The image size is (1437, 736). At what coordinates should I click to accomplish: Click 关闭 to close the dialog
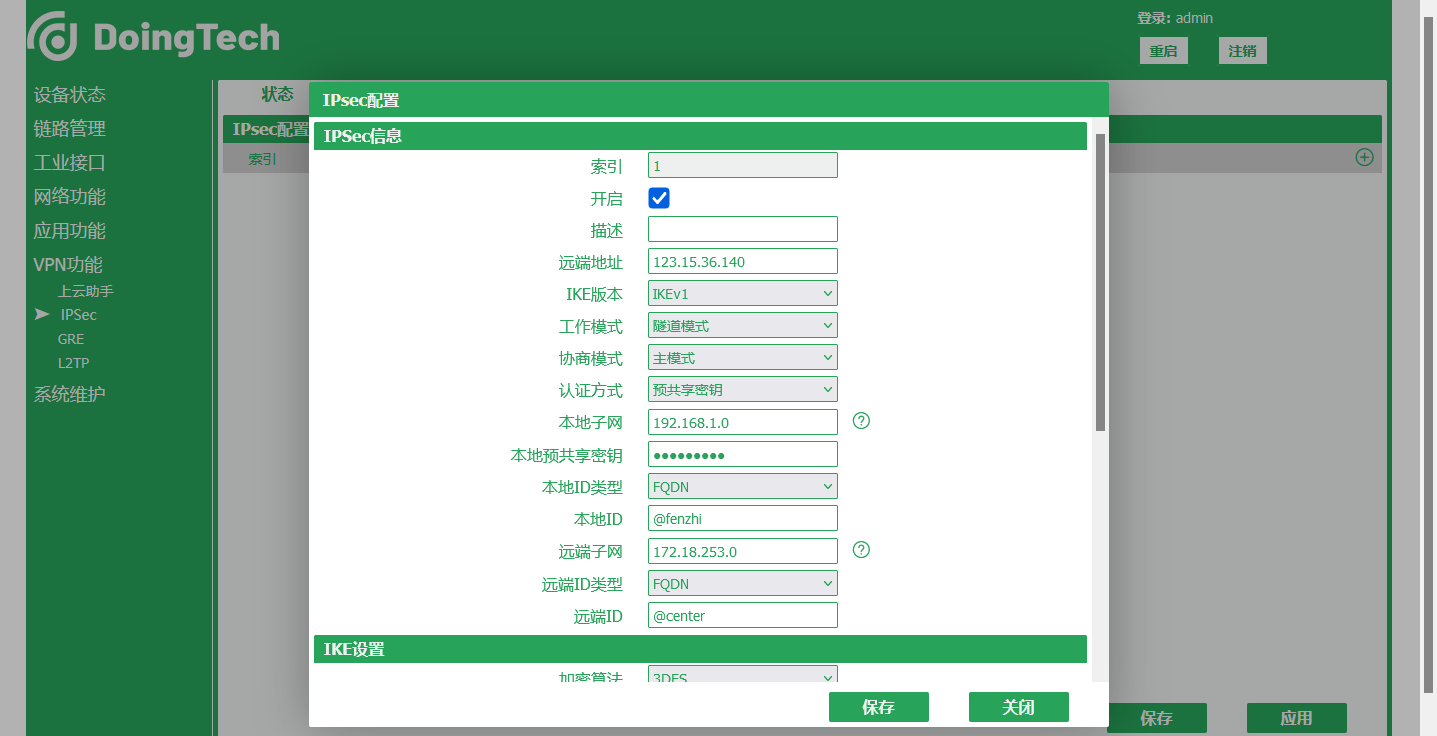[x=1019, y=707]
